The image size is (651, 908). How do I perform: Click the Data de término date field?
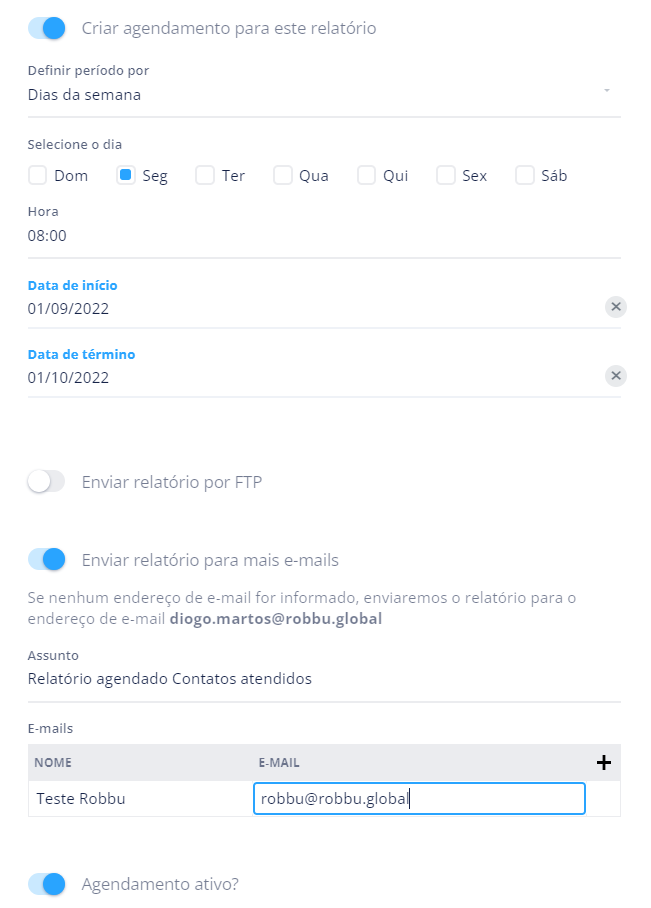tap(300, 378)
